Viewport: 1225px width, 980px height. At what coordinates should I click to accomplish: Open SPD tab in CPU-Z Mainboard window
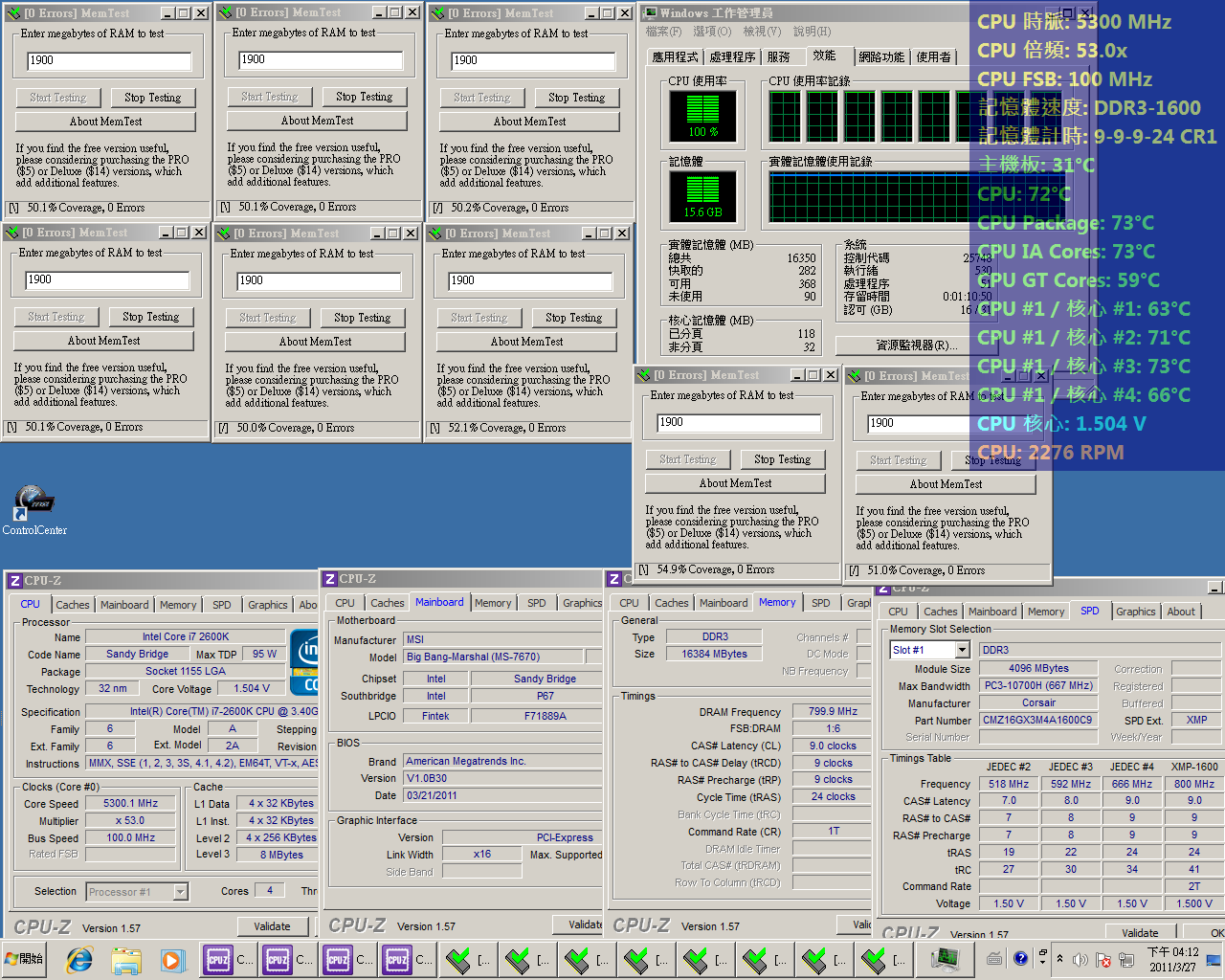click(537, 603)
